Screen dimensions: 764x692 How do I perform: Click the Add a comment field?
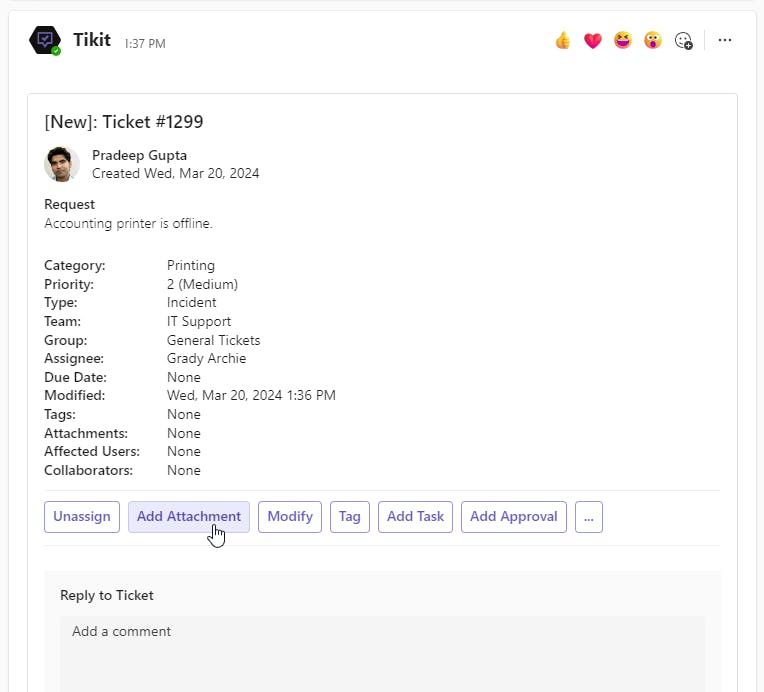pos(382,650)
